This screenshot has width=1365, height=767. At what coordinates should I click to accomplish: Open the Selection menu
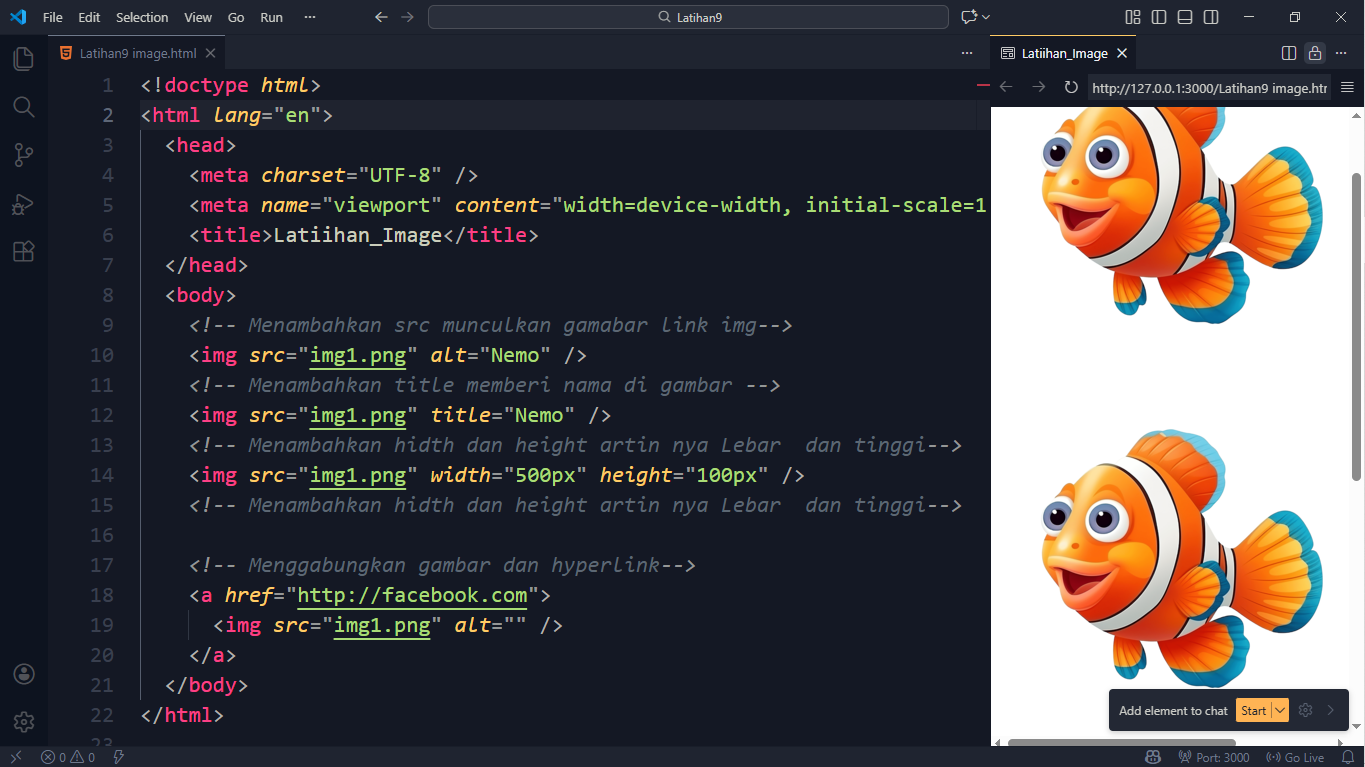[x=142, y=17]
